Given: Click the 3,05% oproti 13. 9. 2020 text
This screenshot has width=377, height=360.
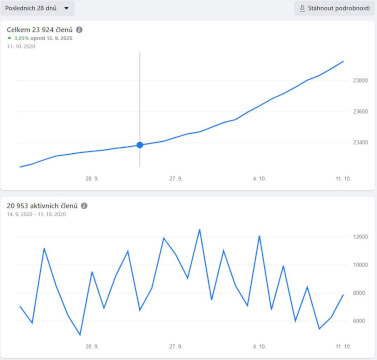Looking at the screenshot, I should click(x=43, y=38).
